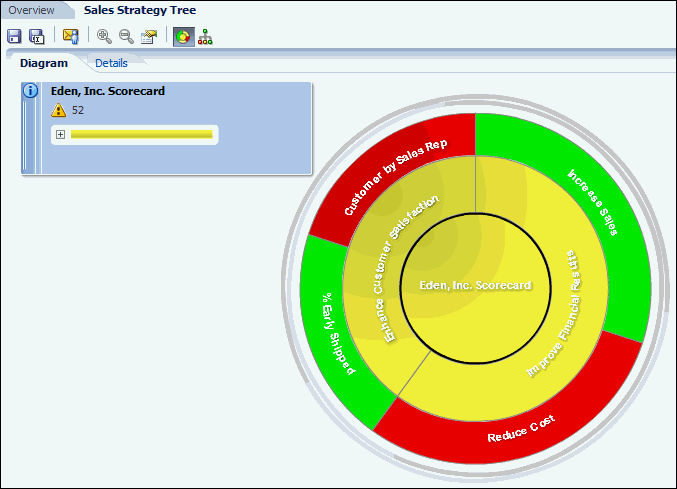Viewport: 677px width, 489px height.
Task: Click the Save toolbar icon
Action: click(x=14, y=36)
